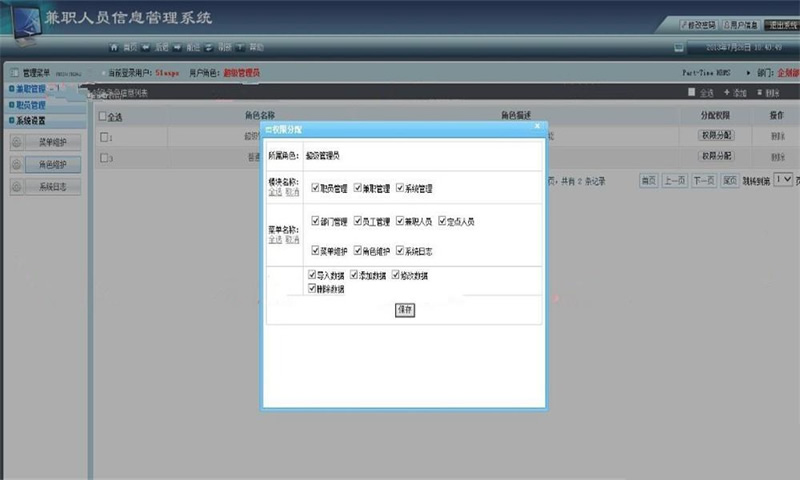
Task: Expand the 职员管理 sidebar section
Action: pyautogui.click(x=31, y=105)
